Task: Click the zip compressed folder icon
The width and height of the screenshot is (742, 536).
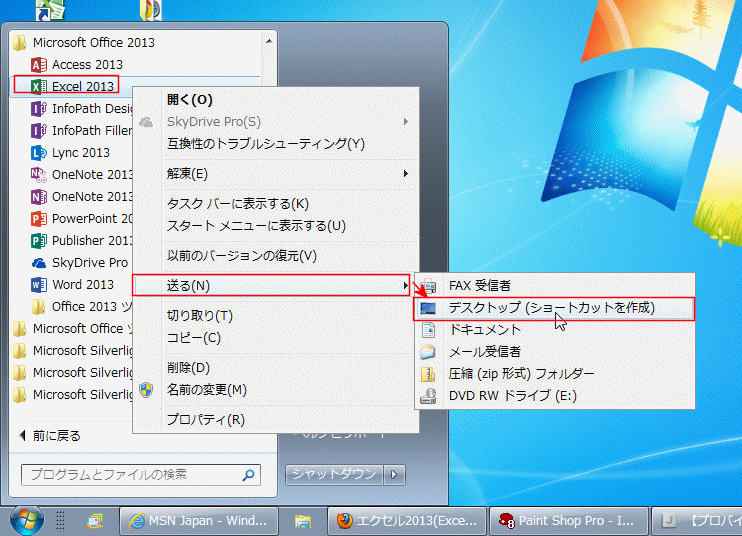Action: (x=428, y=374)
